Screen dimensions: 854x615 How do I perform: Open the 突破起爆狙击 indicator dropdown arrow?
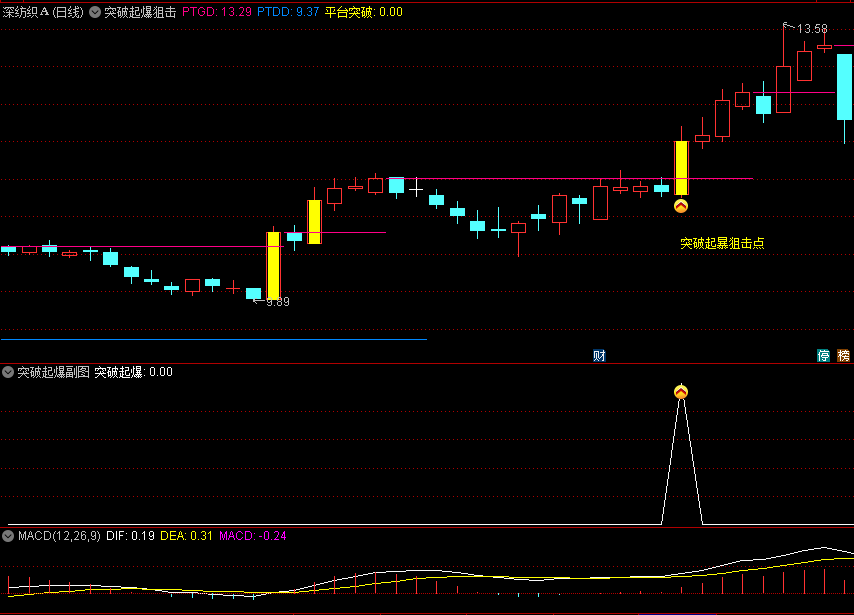pyautogui.click(x=95, y=12)
